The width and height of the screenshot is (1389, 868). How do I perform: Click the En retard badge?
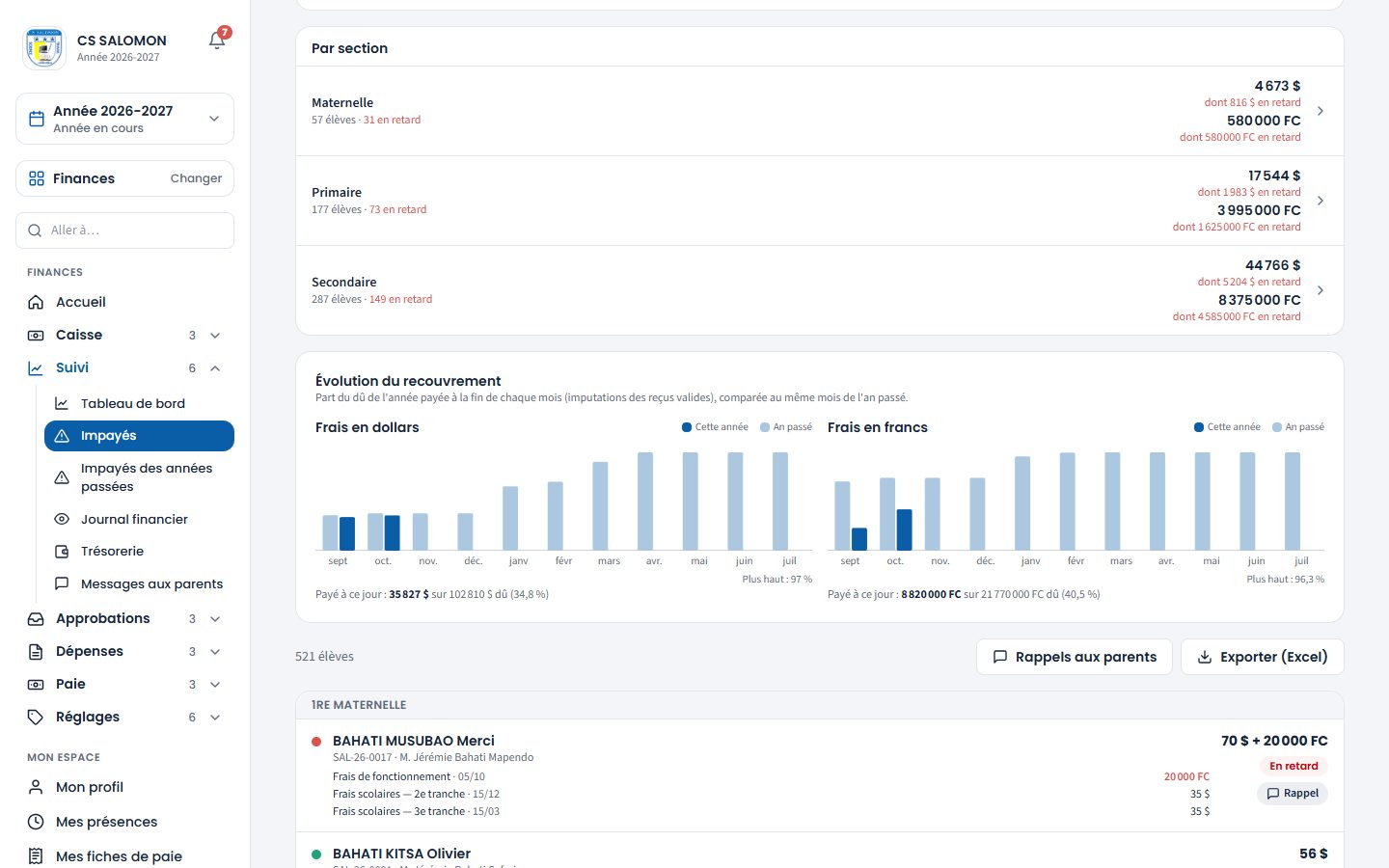1294,766
